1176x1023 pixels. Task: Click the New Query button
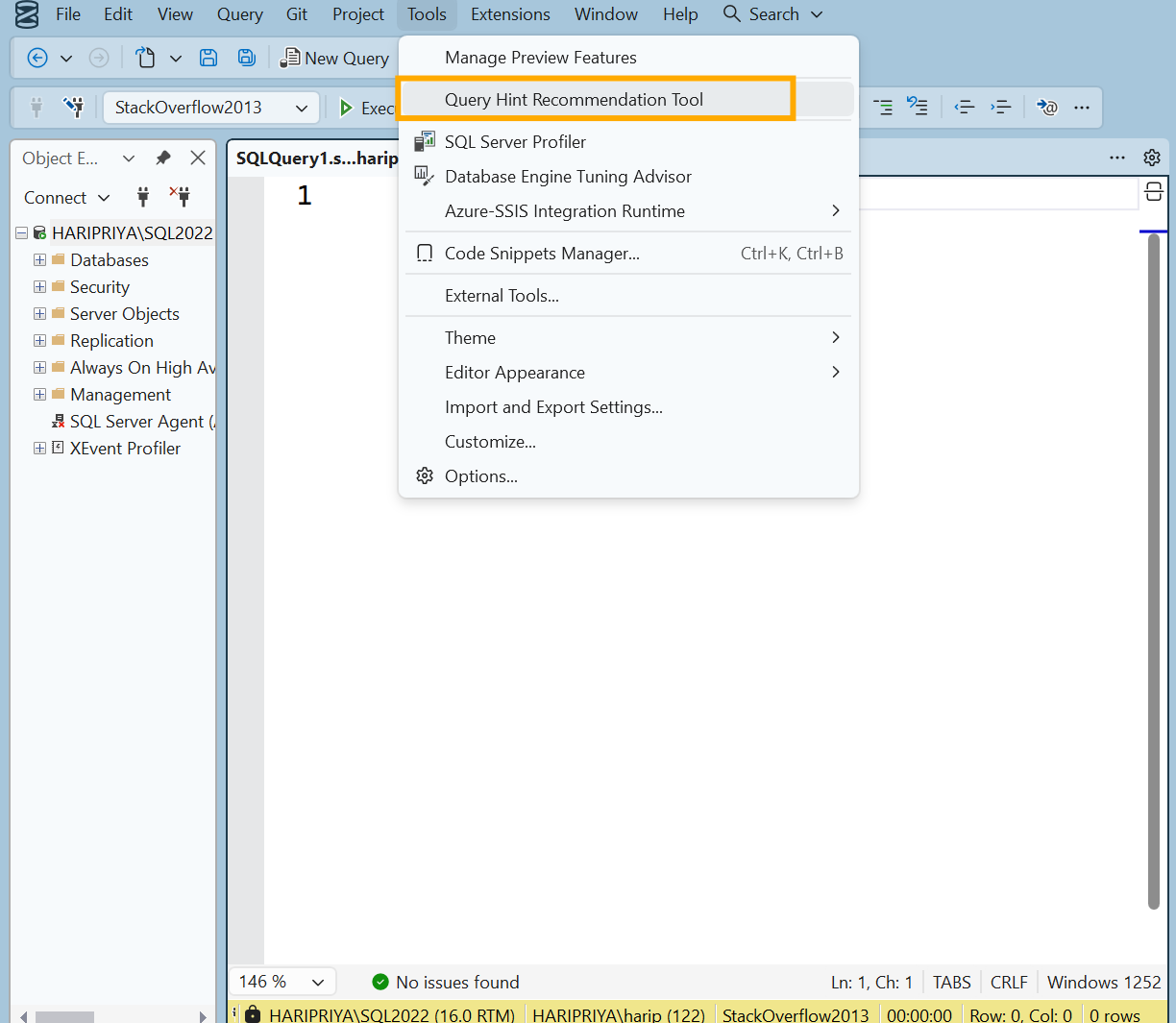tap(334, 59)
